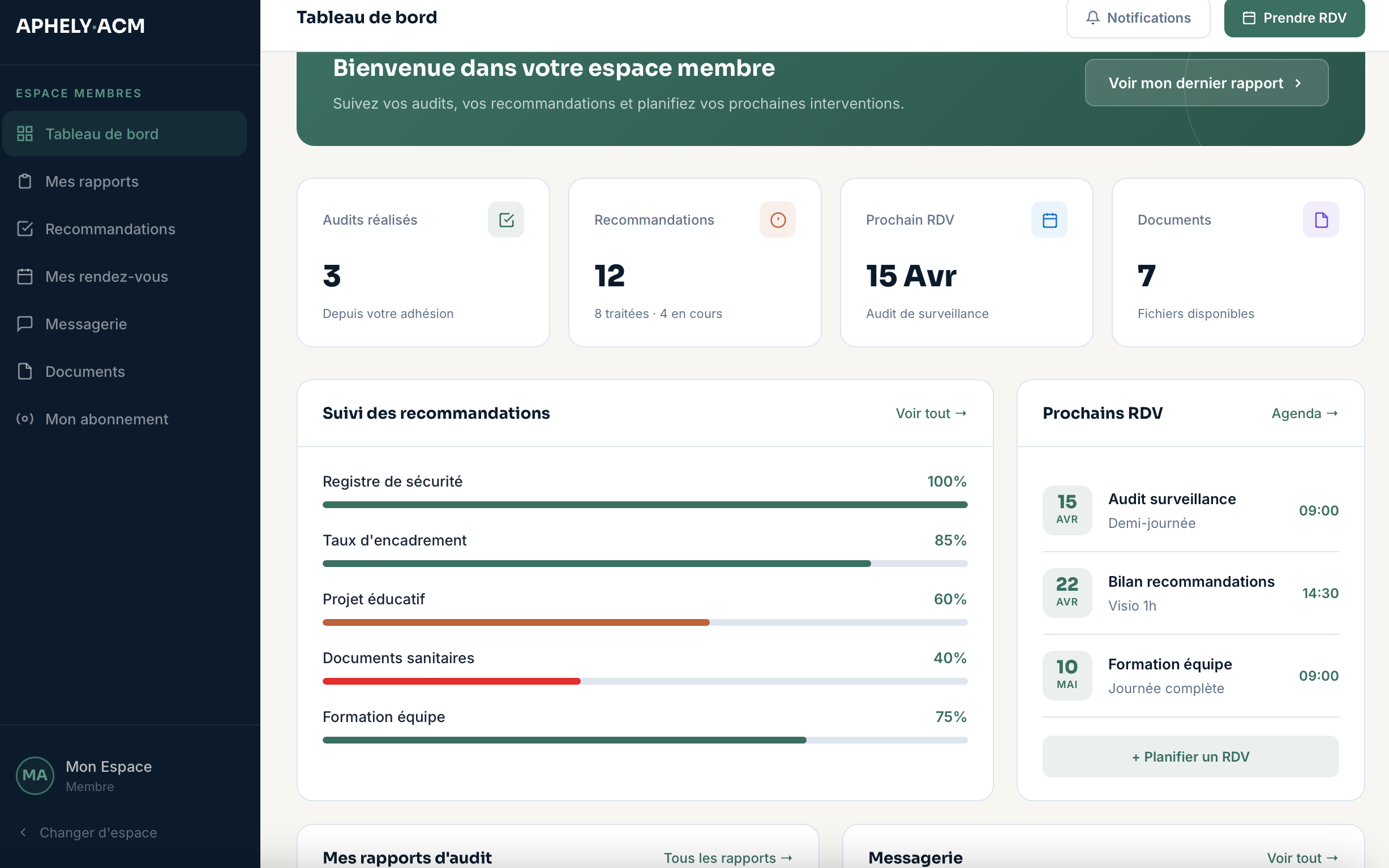
Task: Click the Documents sanitaires progress bar
Action: point(645,681)
